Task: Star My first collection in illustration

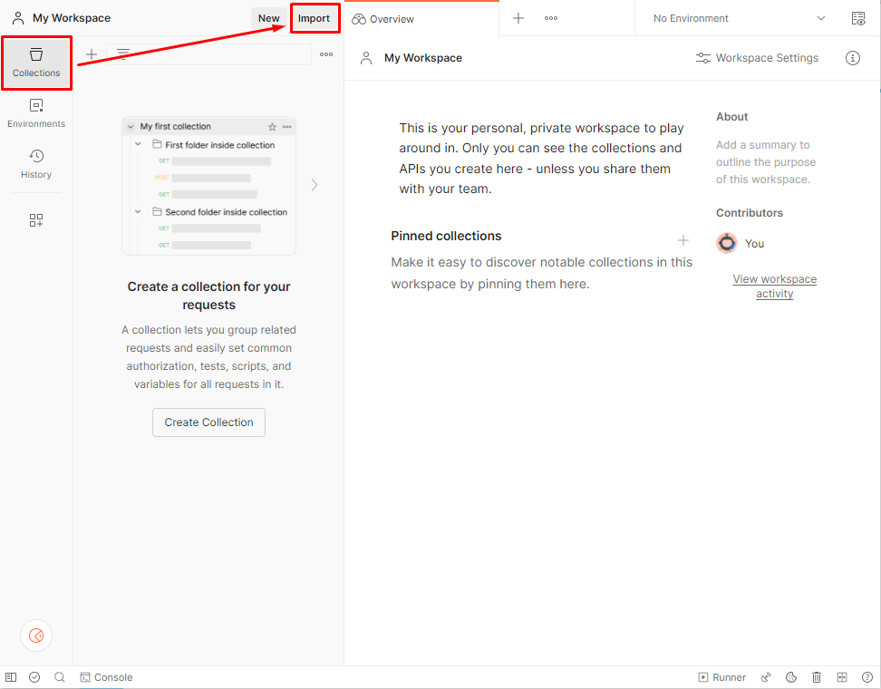Action: [x=272, y=126]
